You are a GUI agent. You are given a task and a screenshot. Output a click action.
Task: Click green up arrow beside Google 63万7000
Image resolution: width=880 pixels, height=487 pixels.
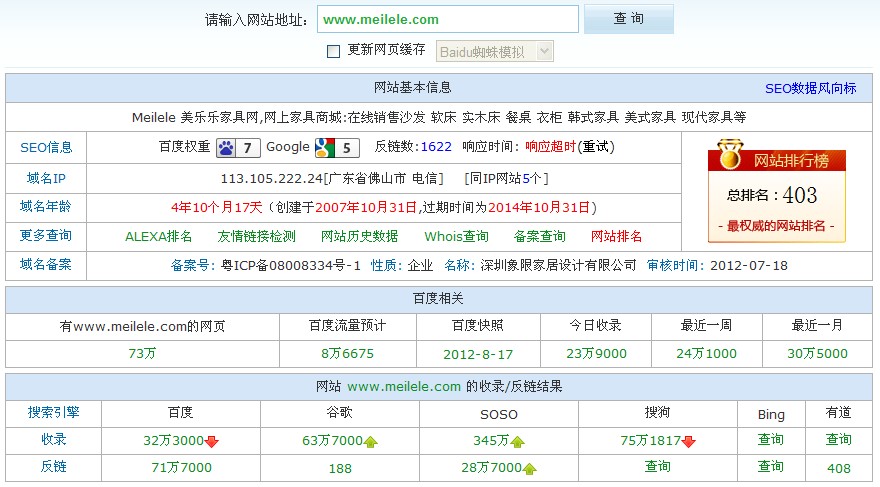click(370, 441)
